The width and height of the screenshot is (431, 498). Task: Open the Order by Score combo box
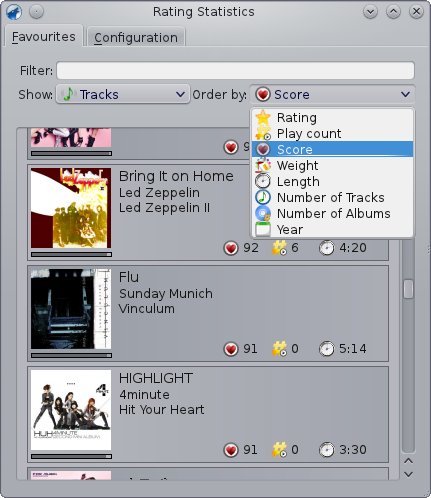click(332, 94)
